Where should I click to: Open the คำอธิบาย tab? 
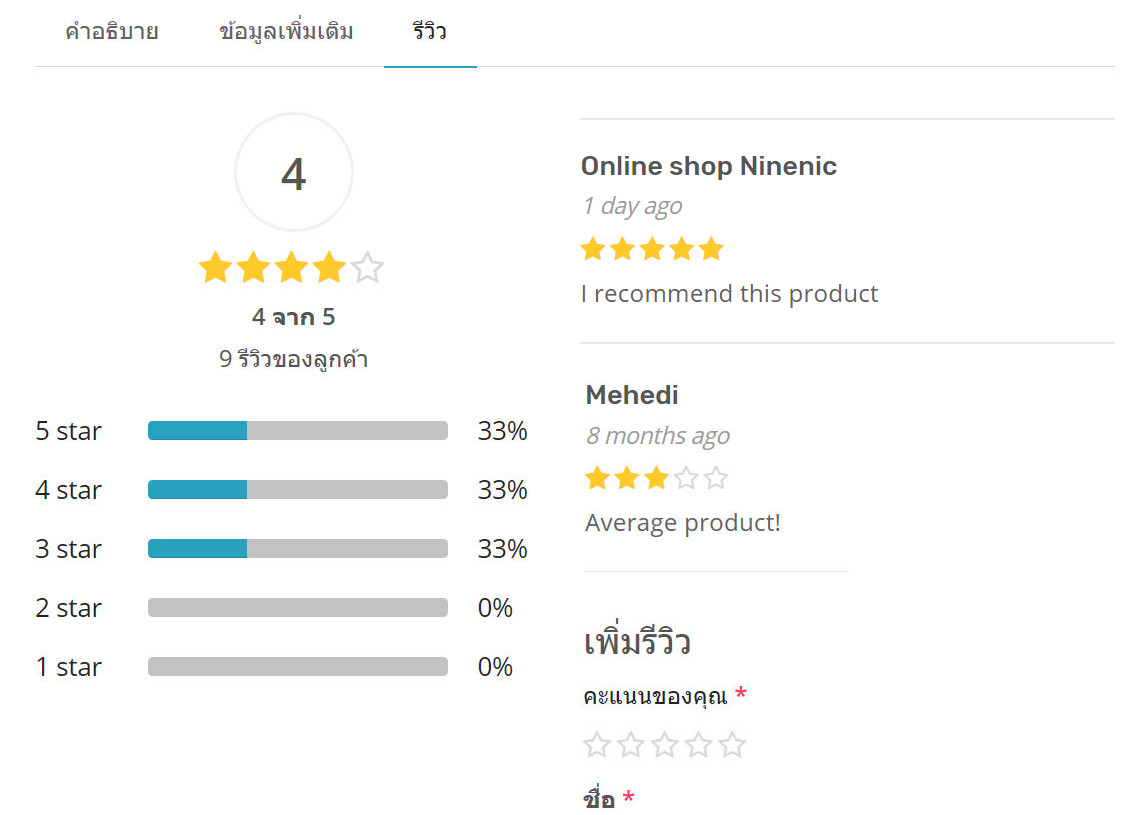click(x=112, y=31)
